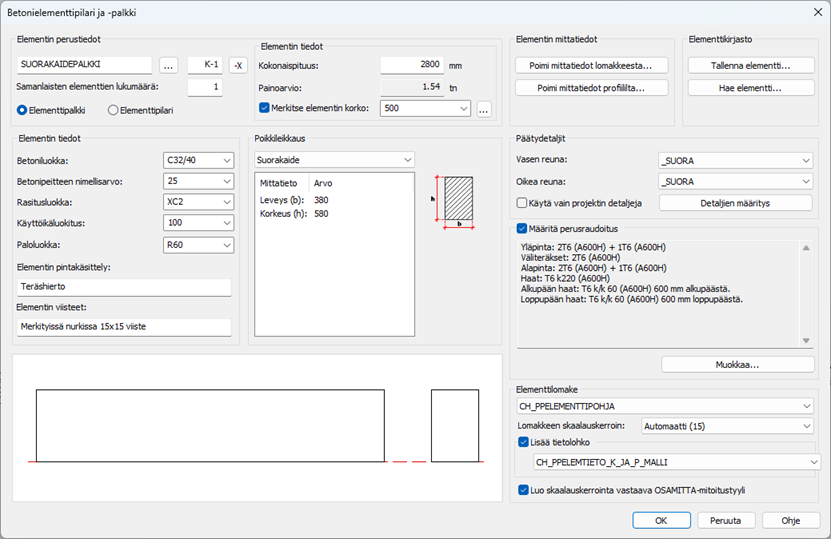The height and width of the screenshot is (539, 831).
Task: Open Suorakaide cross-section dropdown
Action: tap(335, 159)
